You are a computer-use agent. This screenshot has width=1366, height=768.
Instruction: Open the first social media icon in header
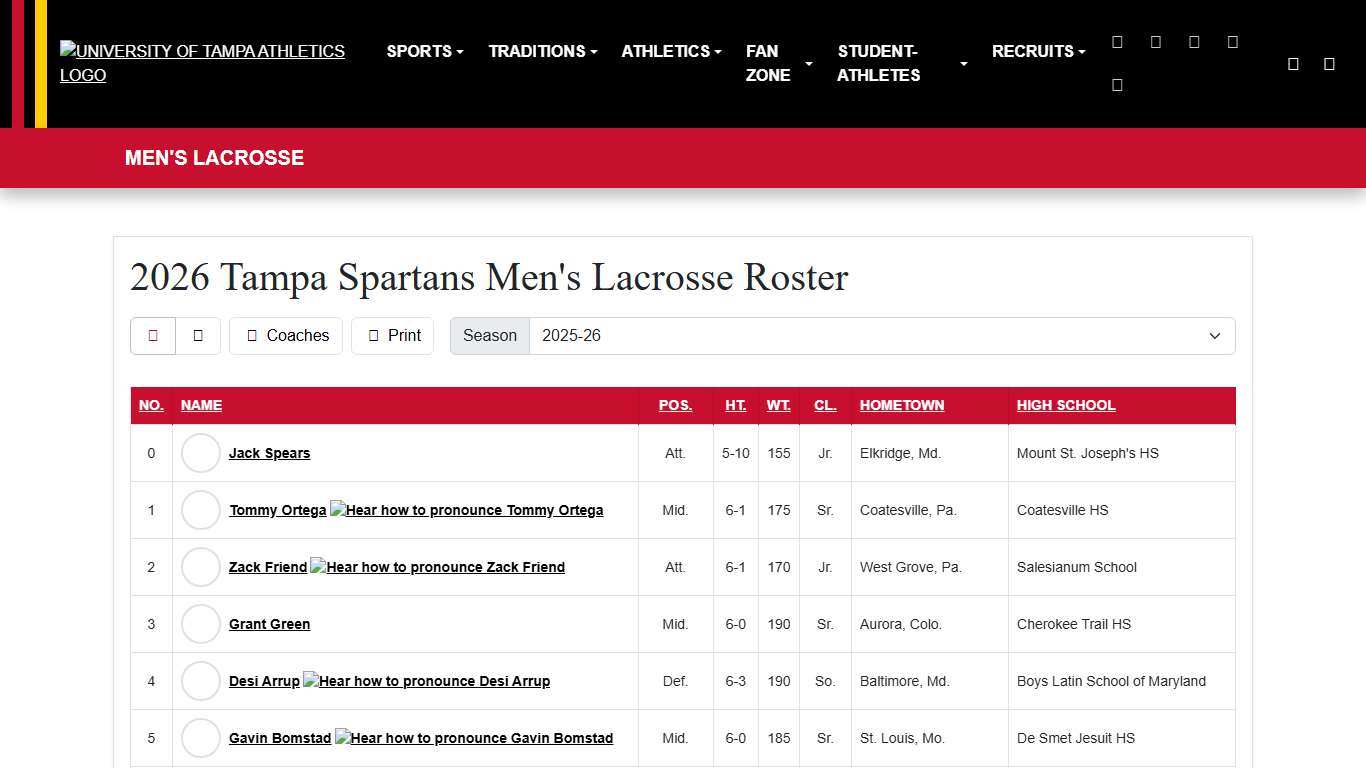1117,41
